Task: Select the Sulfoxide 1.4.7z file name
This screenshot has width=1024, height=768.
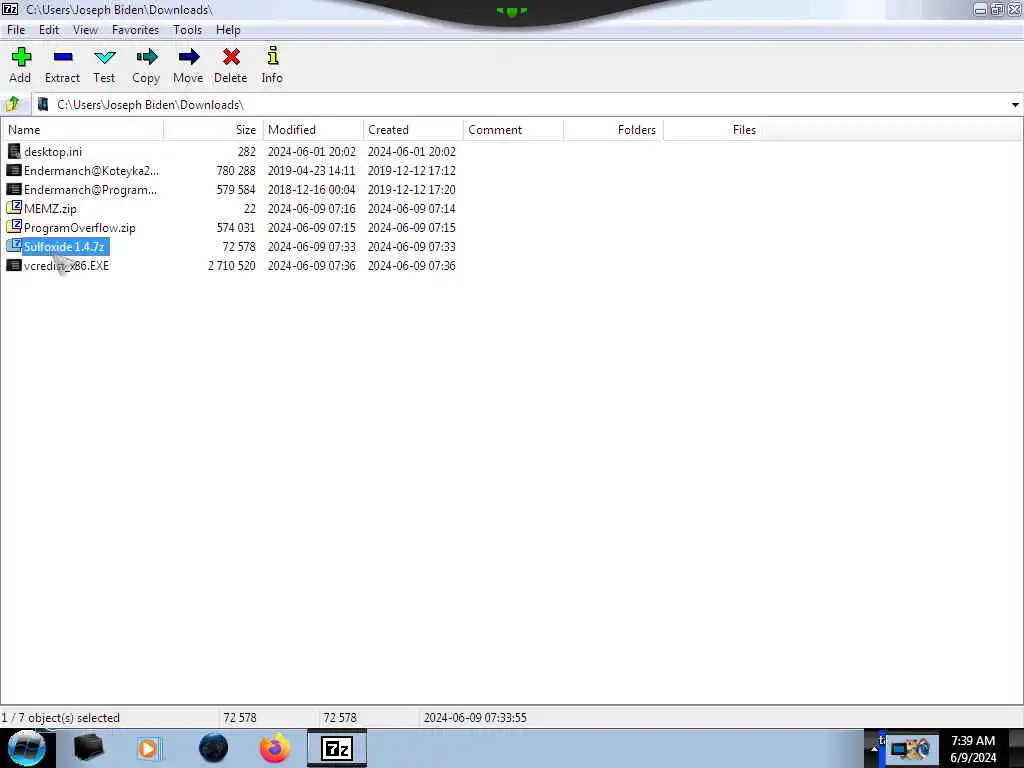Action: pos(64,246)
